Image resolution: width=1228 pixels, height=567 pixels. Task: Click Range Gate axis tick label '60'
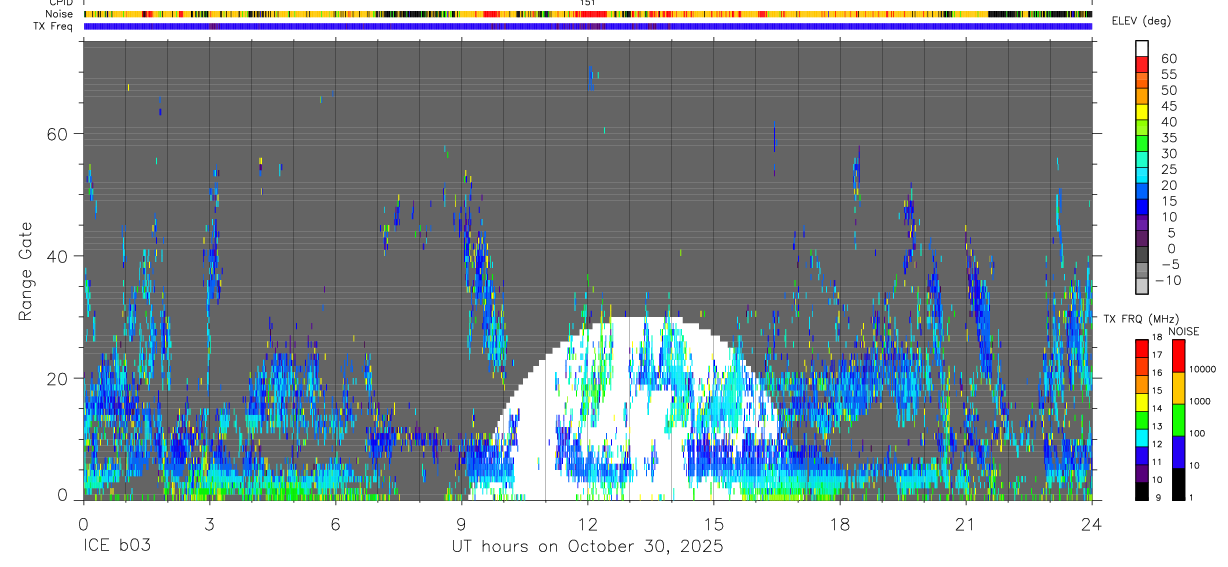coord(58,134)
